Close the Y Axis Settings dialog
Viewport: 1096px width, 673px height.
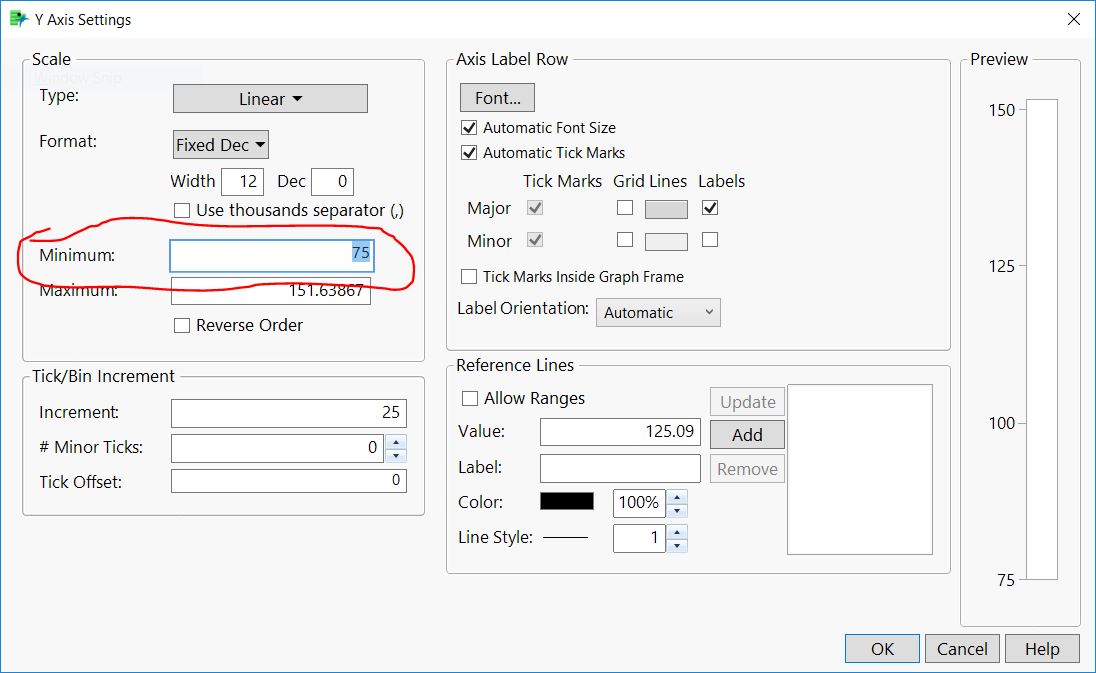[x=1073, y=19]
